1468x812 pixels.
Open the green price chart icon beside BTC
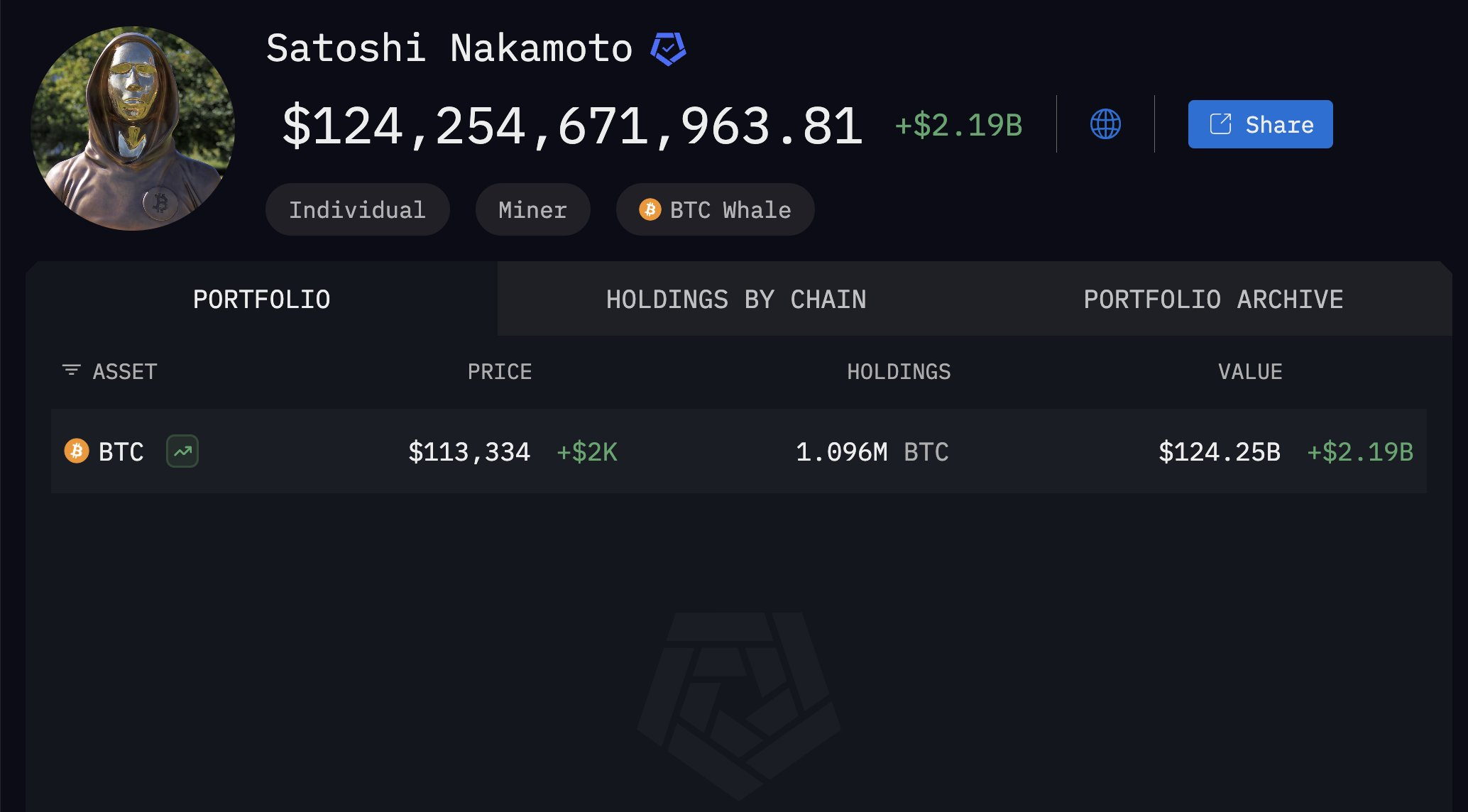tap(182, 451)
